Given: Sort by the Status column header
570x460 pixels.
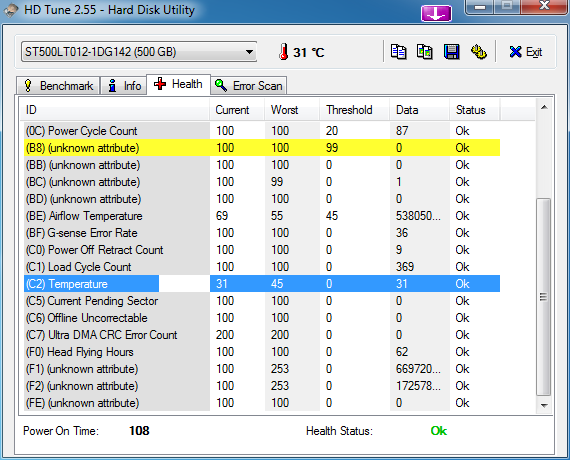Looking at the screenshot, I should [x=475, y=110].
